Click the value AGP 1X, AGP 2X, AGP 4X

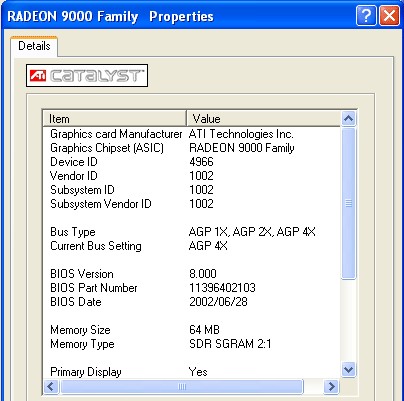coord(252,232)
